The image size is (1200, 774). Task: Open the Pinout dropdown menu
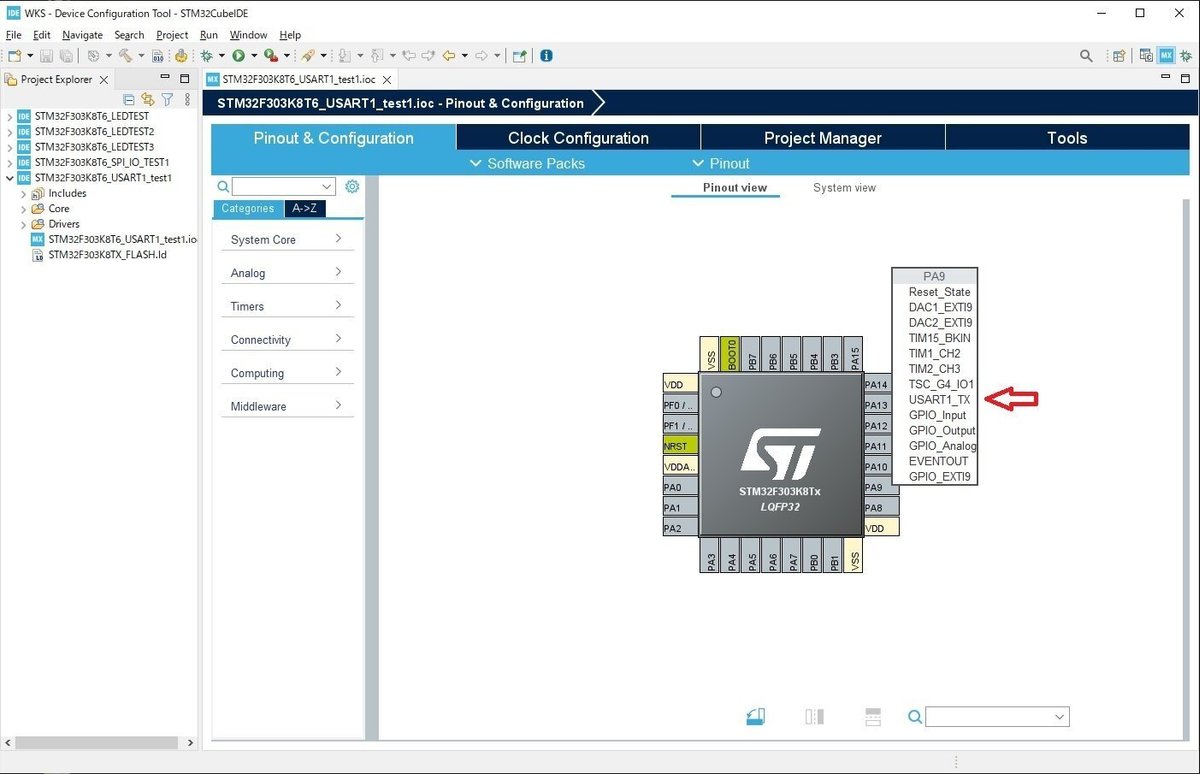[x=721, y=163]
